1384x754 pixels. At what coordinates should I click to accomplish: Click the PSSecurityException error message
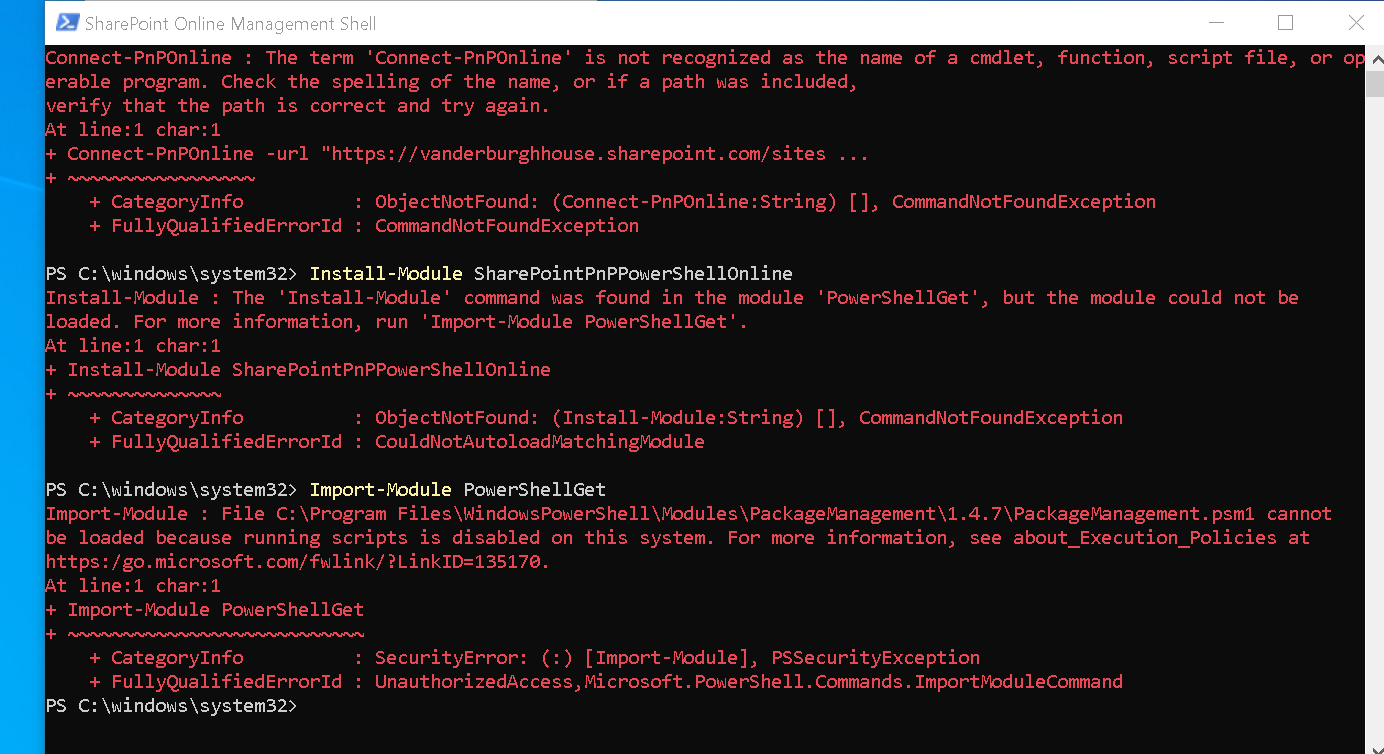tap(875, 657)
